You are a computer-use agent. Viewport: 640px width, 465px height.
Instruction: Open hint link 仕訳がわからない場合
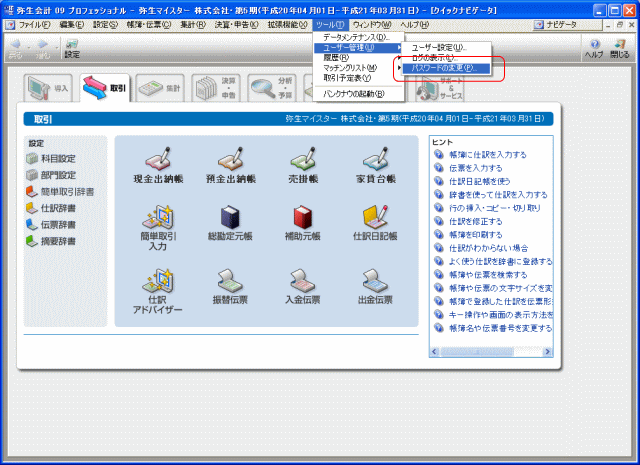coord(489,248)
